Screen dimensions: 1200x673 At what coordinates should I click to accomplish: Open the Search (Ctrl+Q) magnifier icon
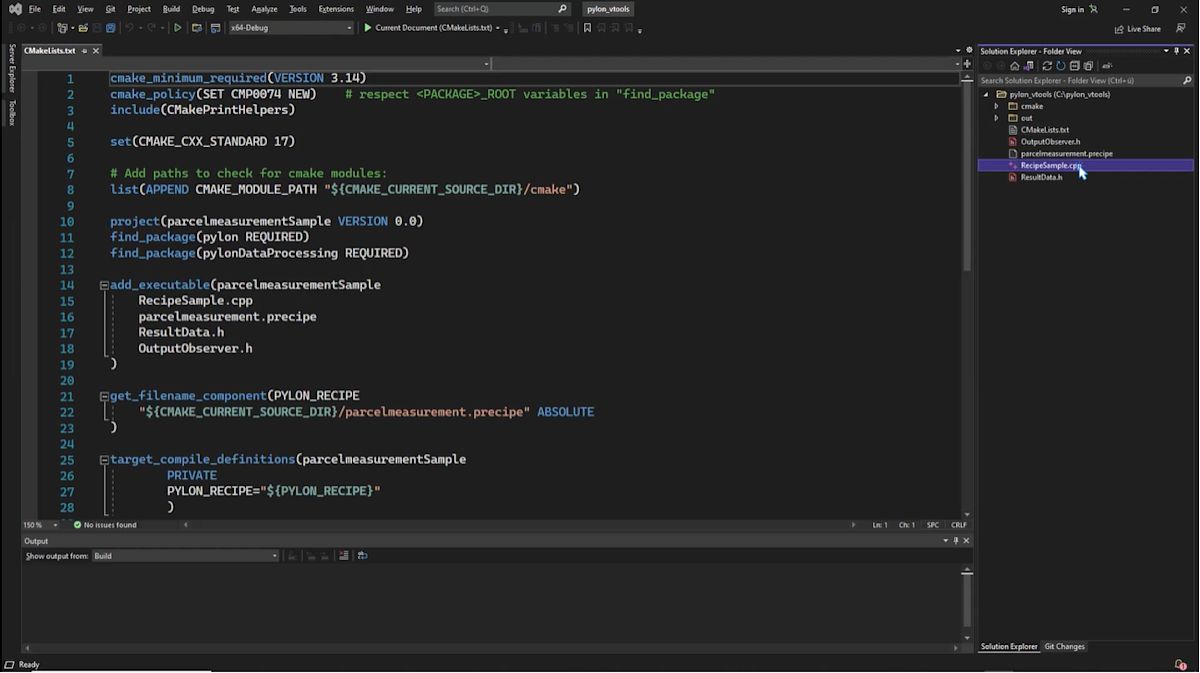(562, 9)
